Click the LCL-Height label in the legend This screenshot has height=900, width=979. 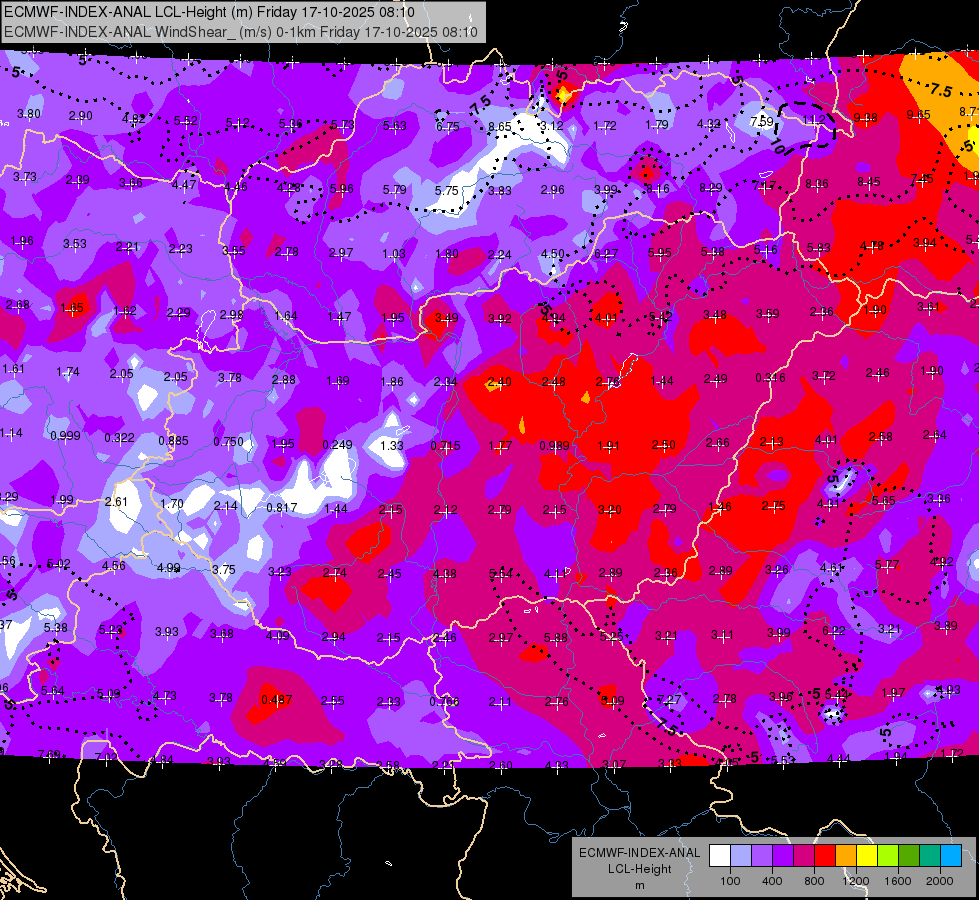click(x=639, y=869)
